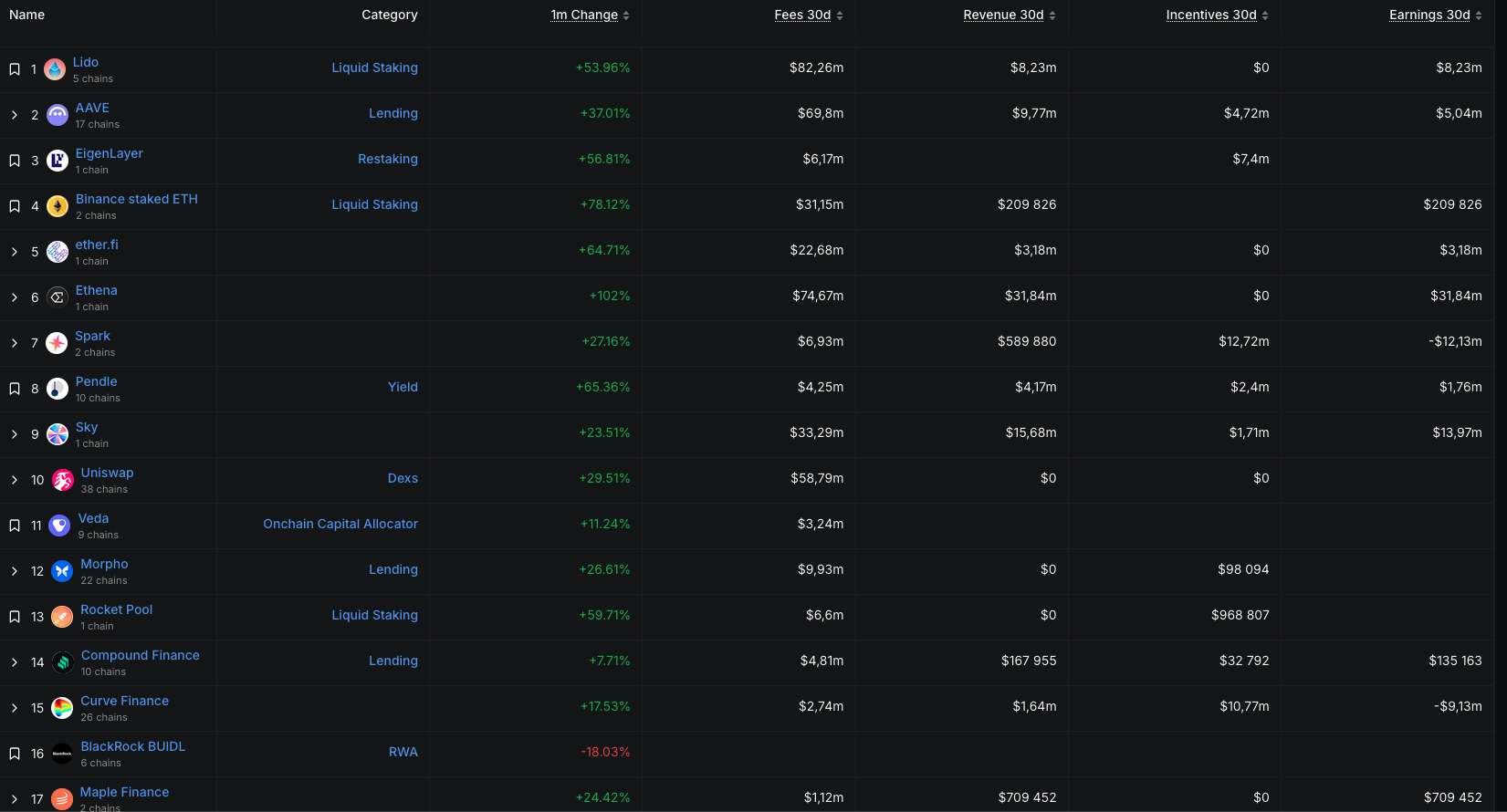Click the Compound Finance logo

click(63, 662)
